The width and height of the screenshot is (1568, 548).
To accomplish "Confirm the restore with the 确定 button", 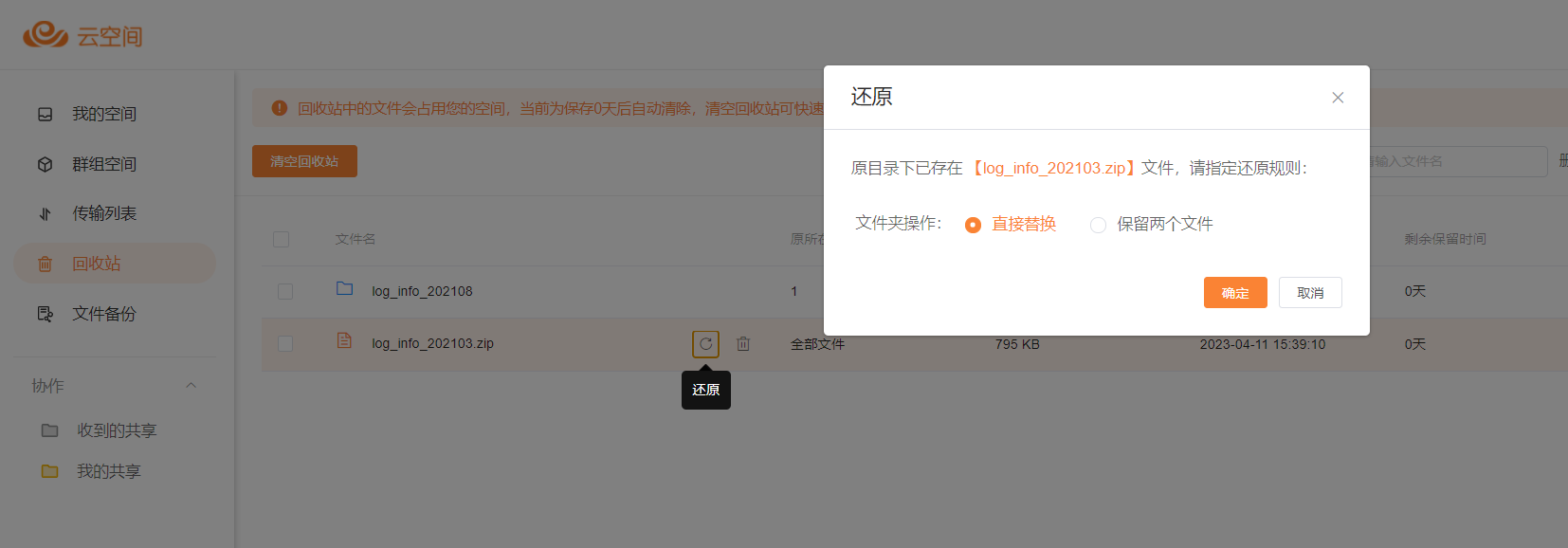I will pyautogui.click(x=1235, y=293).
